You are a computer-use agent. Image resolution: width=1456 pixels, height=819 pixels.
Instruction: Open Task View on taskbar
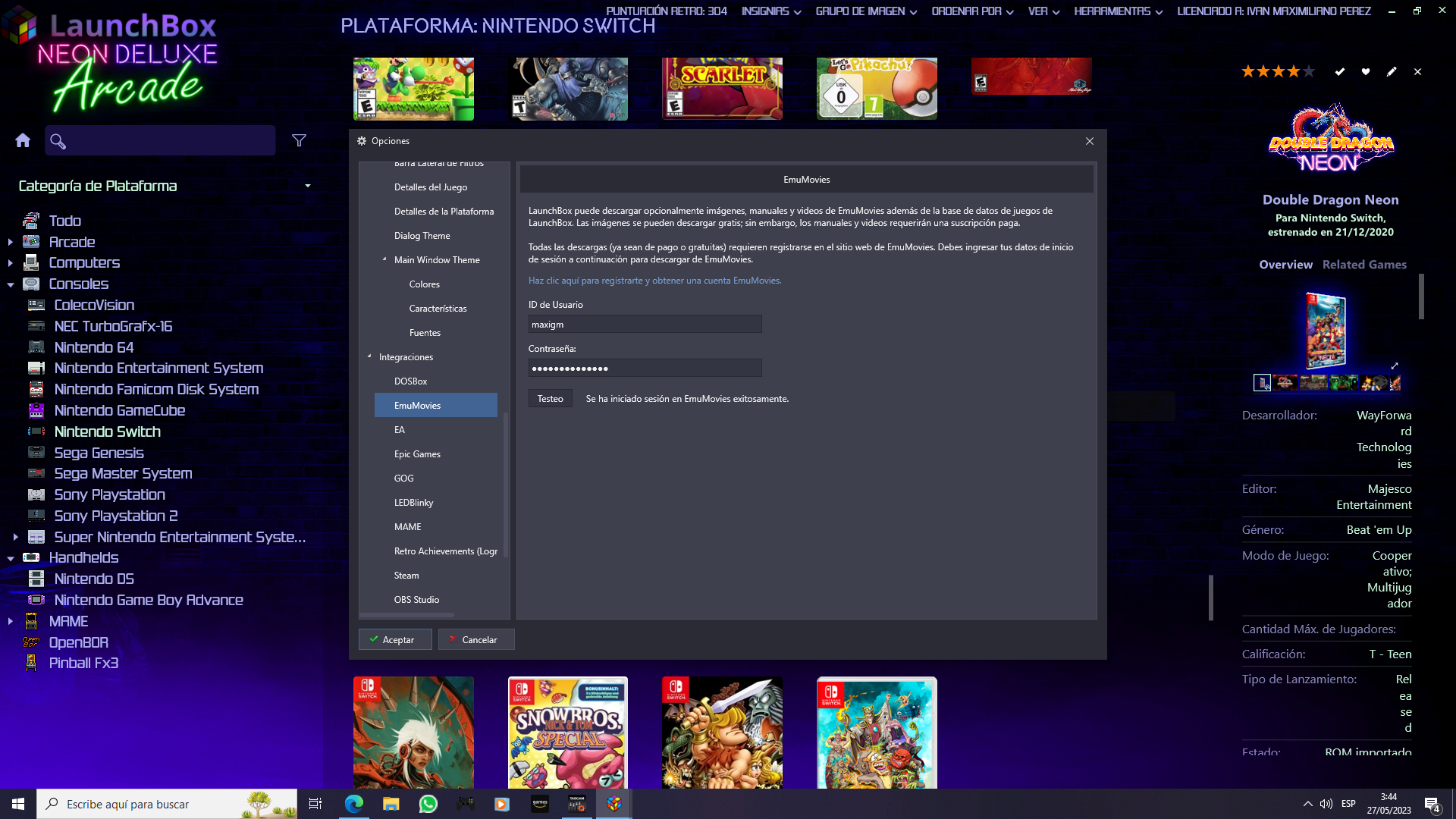315,804
